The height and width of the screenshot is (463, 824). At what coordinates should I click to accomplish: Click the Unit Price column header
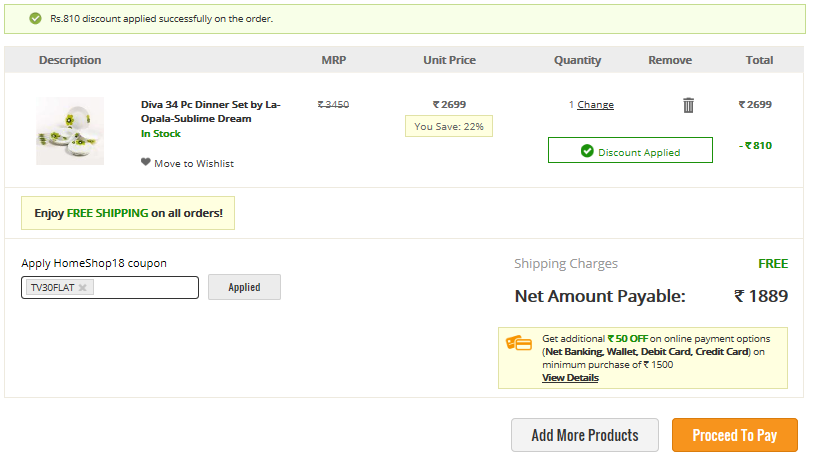(449, 60)
